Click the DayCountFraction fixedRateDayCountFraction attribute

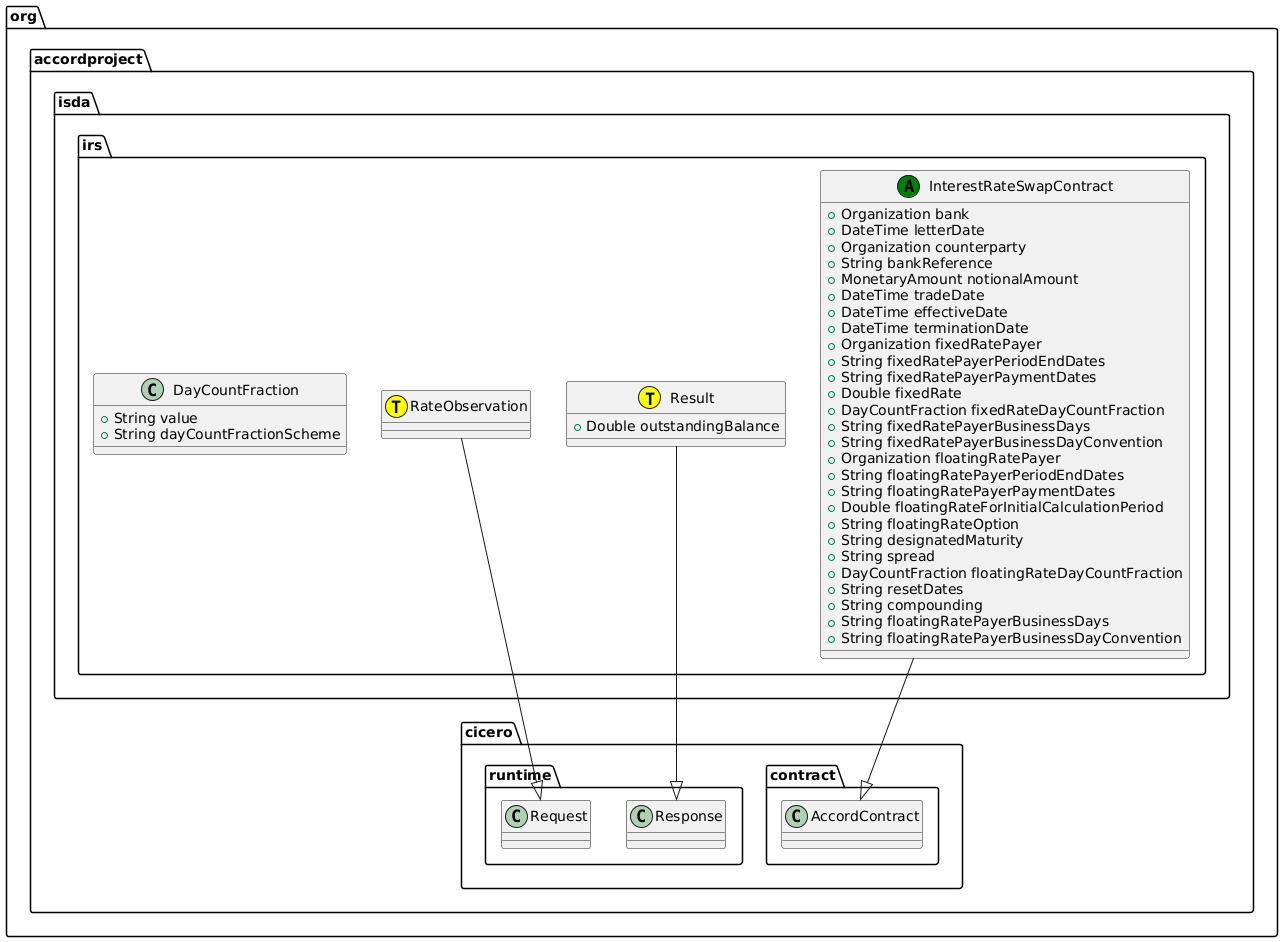(x=1002, y=410)
